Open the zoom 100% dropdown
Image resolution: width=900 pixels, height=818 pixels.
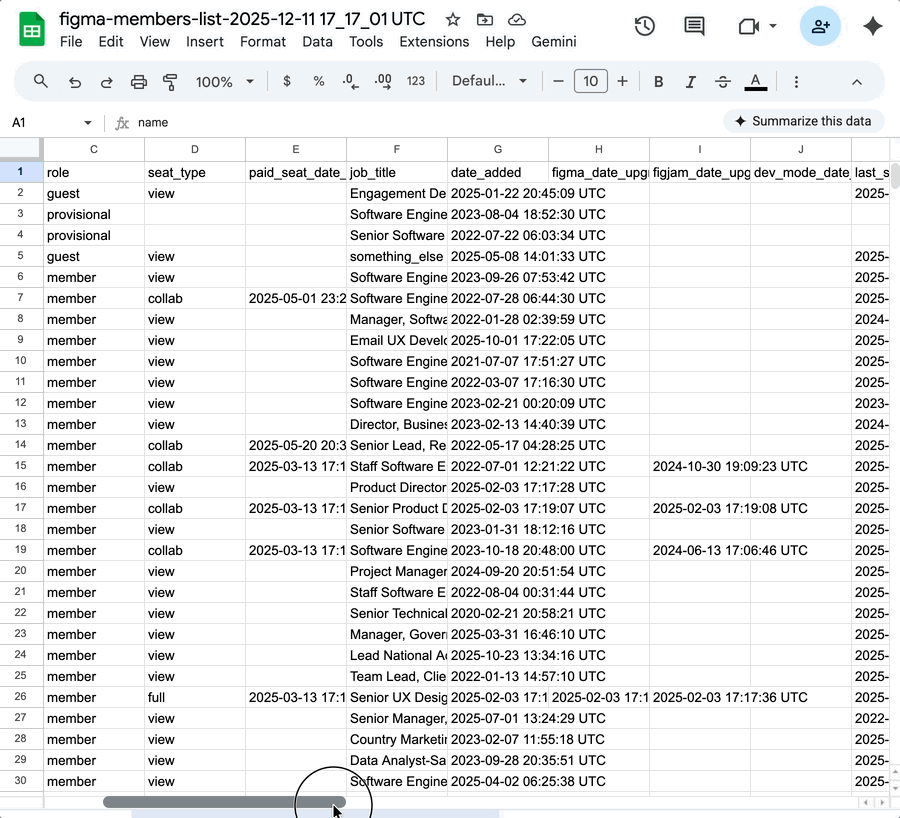click(x=224, y=82)
